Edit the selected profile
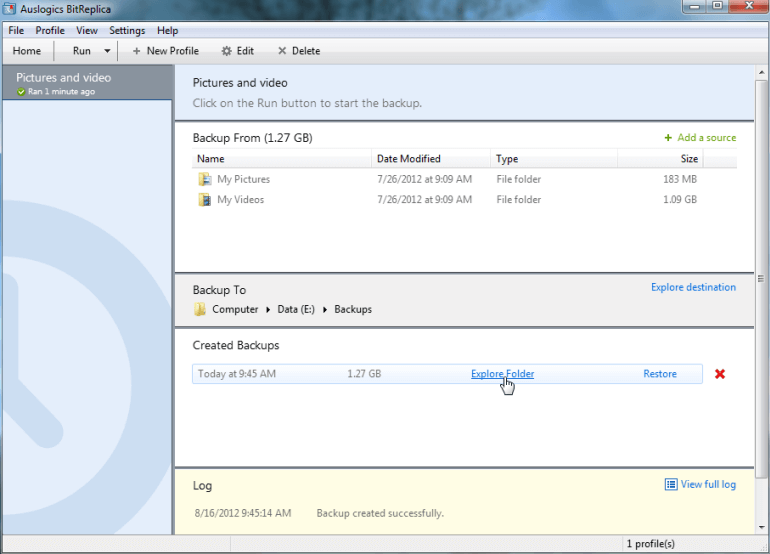This screenshot has height=554, width=770. coord(238,51)
